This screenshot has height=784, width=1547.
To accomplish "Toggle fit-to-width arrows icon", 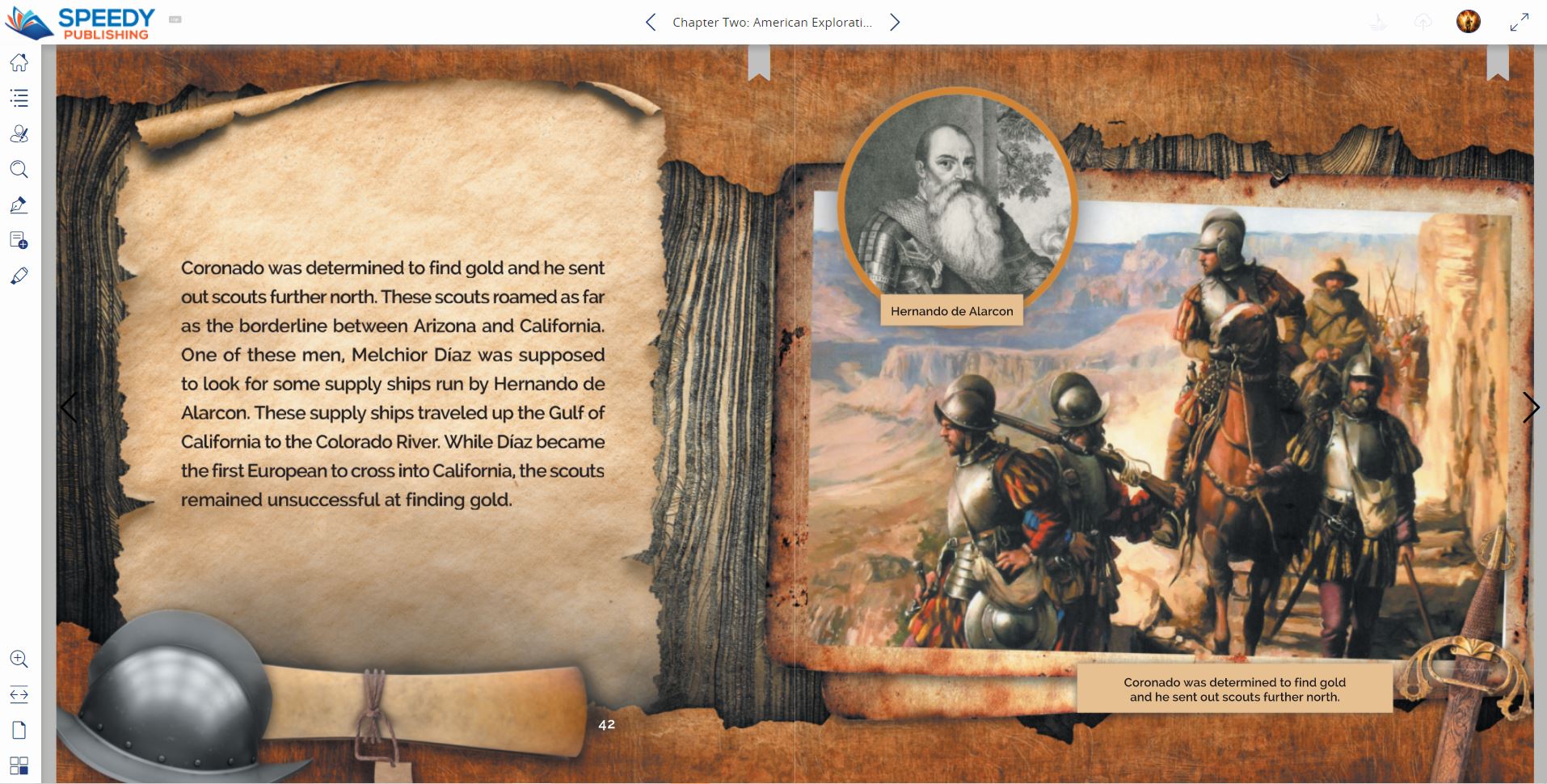I will point(19,694).
